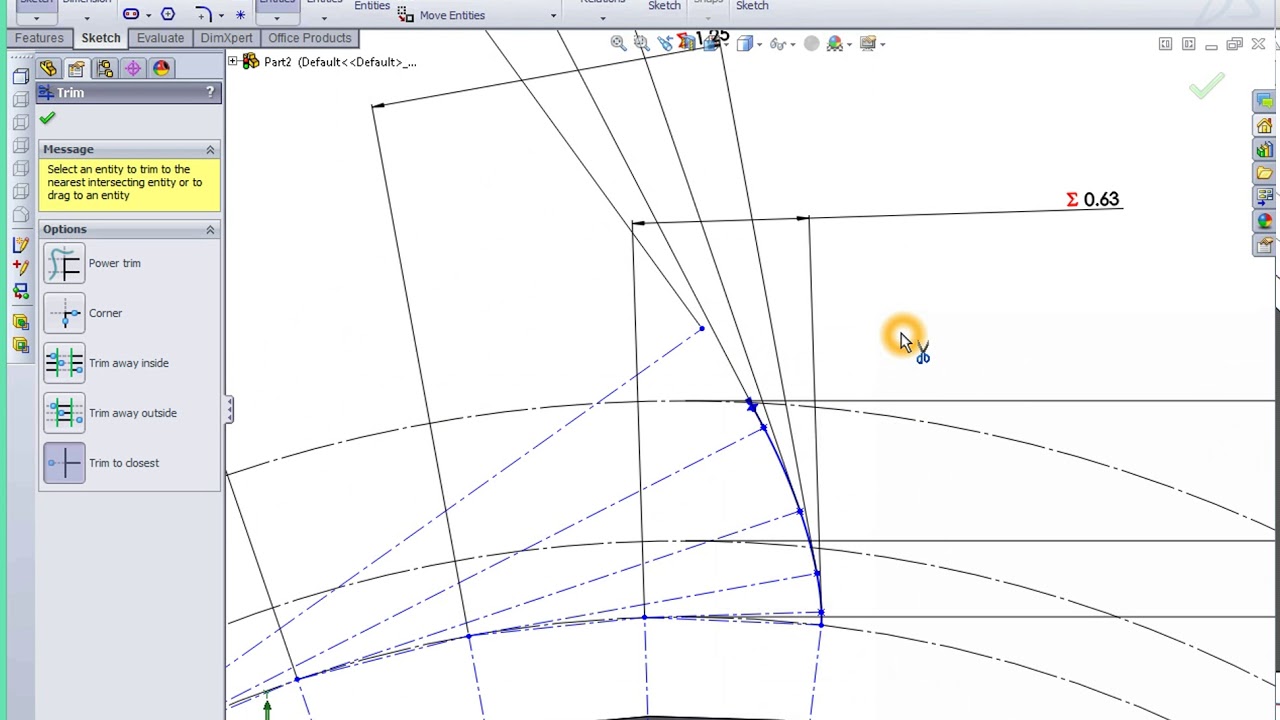Collapse the left panel with splitter handle
1280x720 pixels.
click(x=229, y=408)
